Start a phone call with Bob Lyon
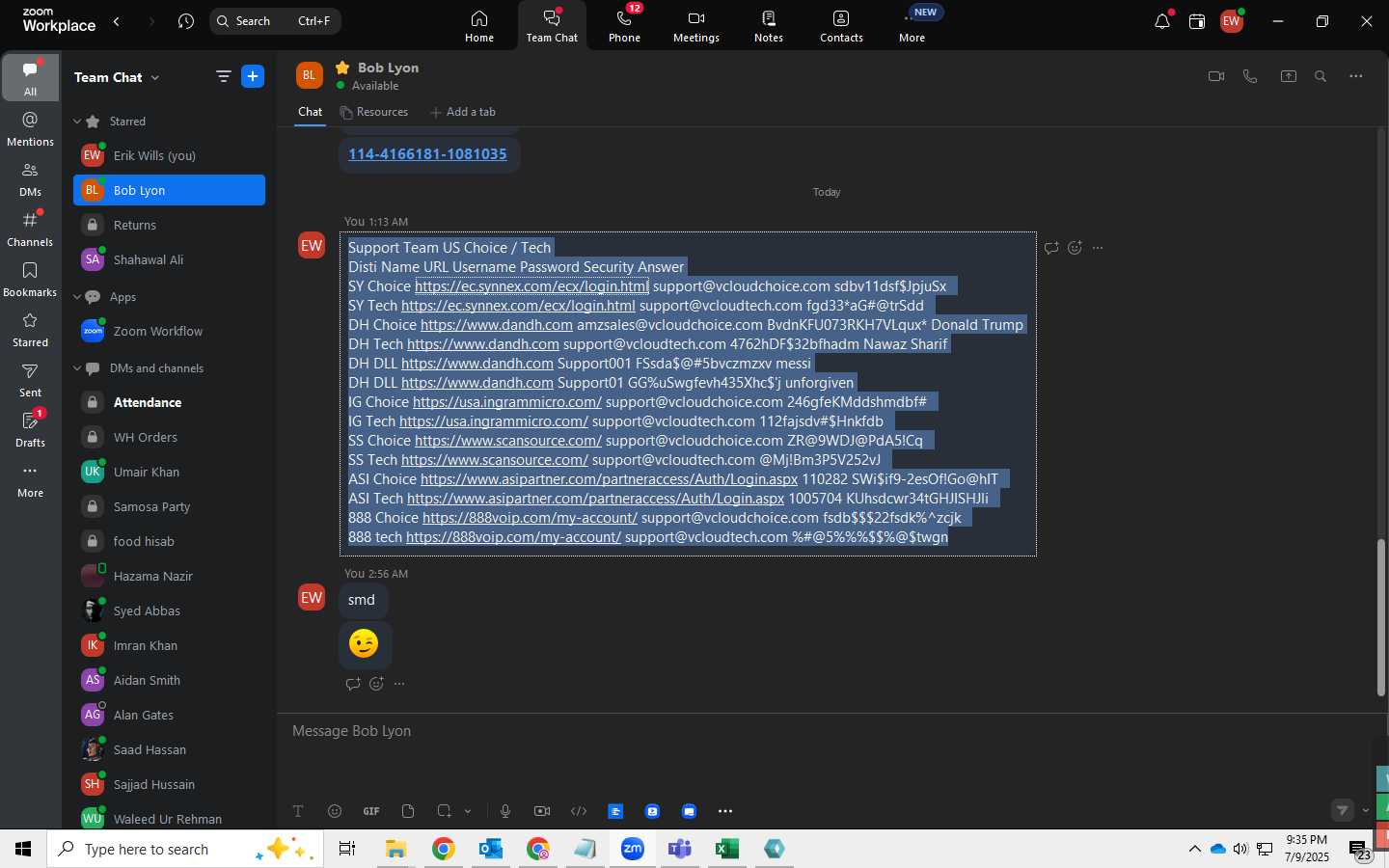The width and height of the screenshot is (1389, 868). click(x=1250, y=76)
